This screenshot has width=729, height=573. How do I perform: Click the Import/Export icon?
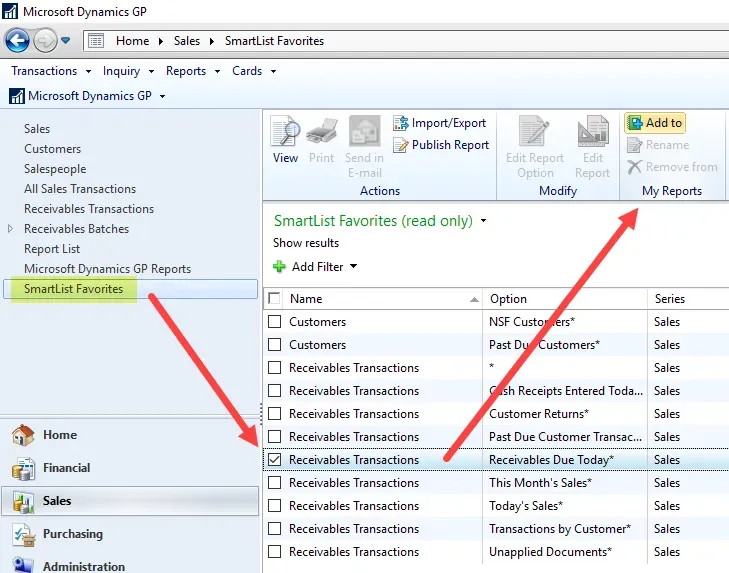pyautogui.click(x=401, y=123)
